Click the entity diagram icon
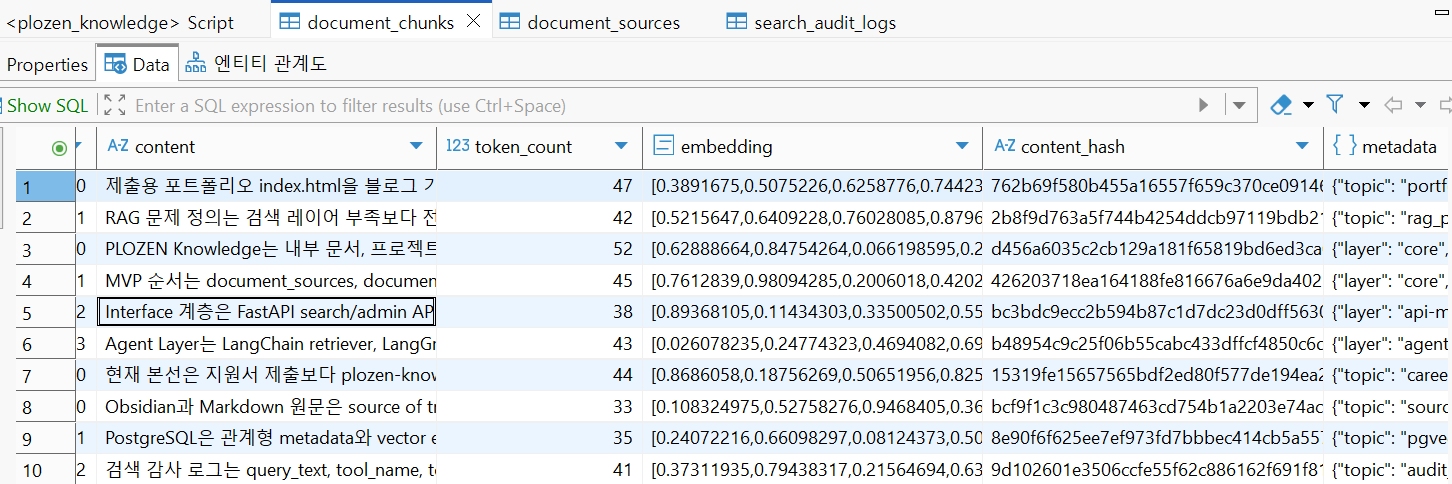Screen dimensions: 1452x484 tap(196, 65)
